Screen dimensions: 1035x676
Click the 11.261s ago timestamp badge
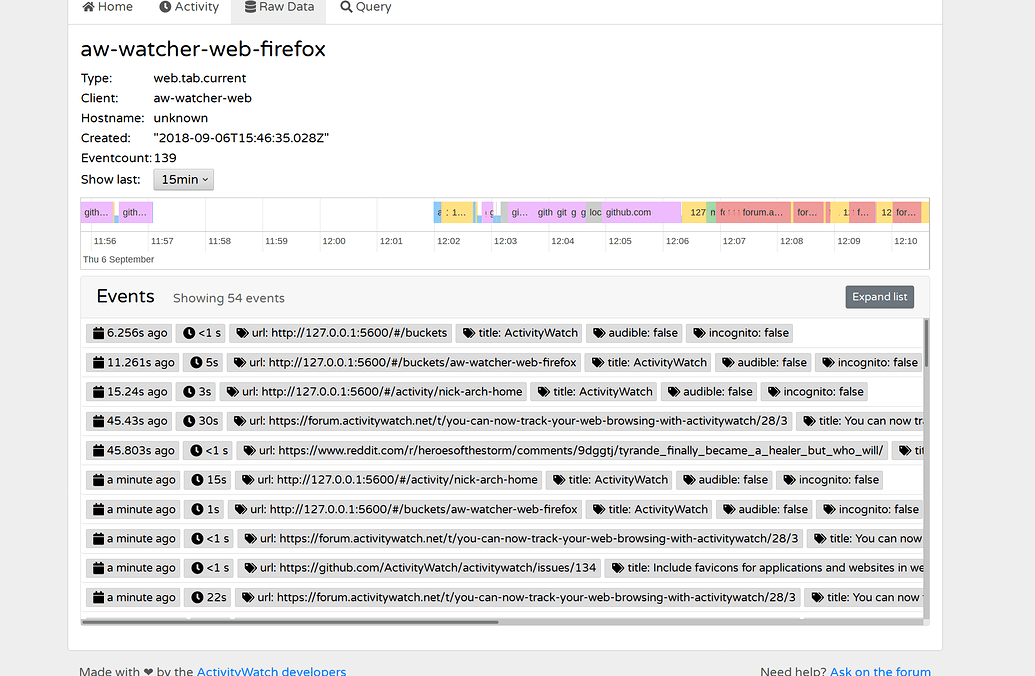pos(133,362)
